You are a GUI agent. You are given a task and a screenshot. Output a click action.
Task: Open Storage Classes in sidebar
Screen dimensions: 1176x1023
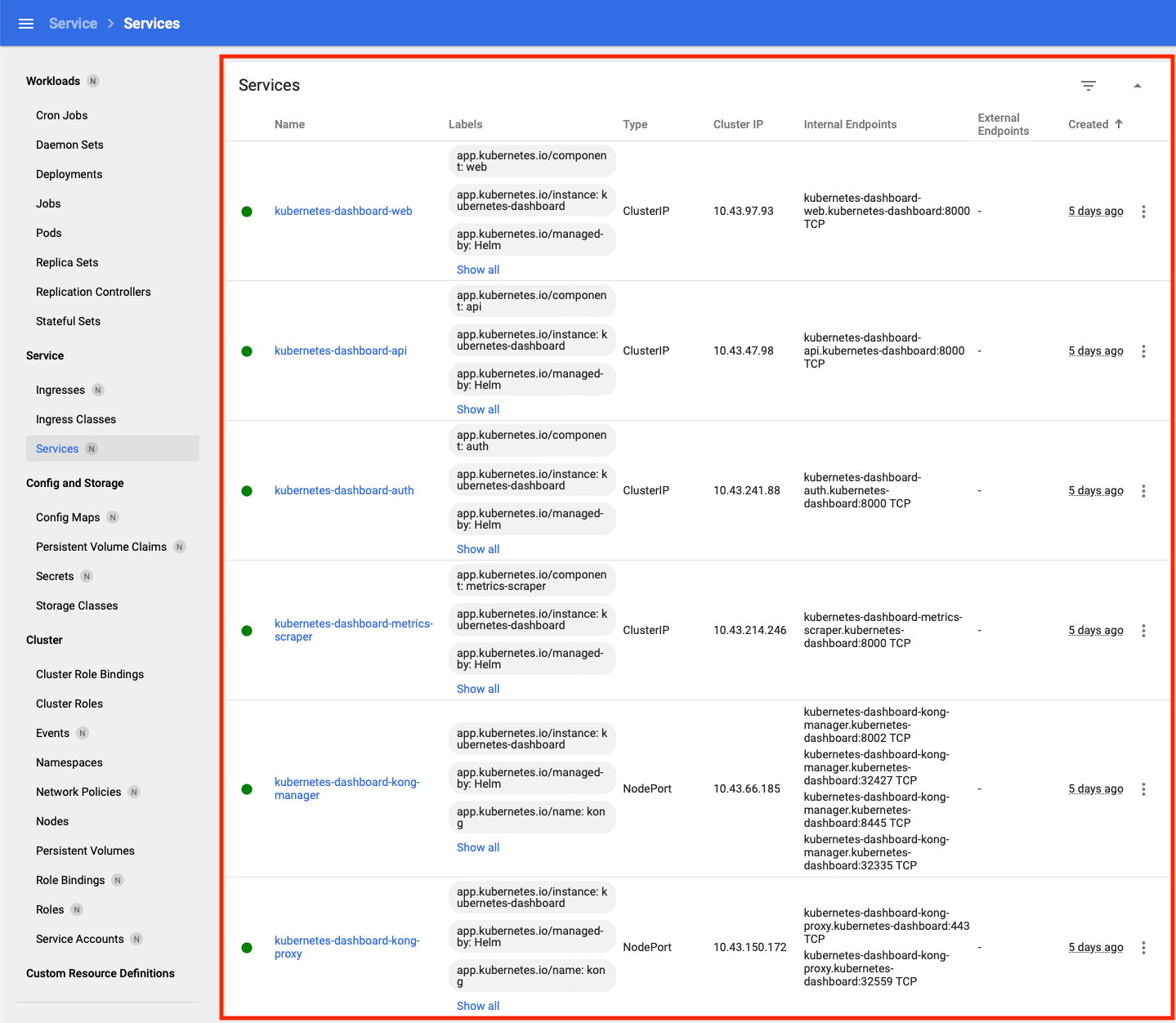(77, 605)
